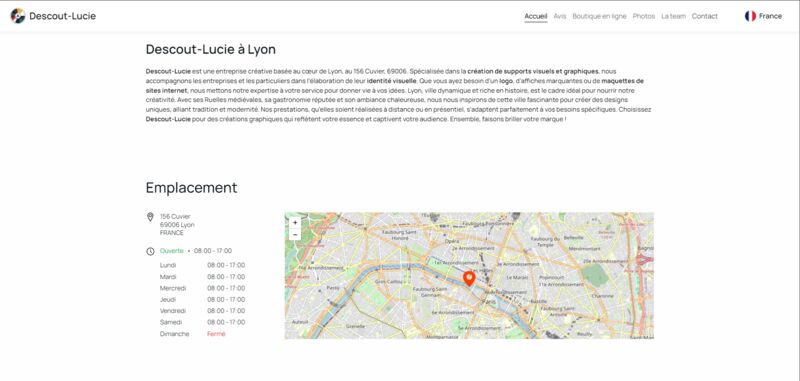Image resolution: width=800 pixels, height=381 pixels.
Task: Click the Vendredi opening hours row
Action: coord(203,311)
